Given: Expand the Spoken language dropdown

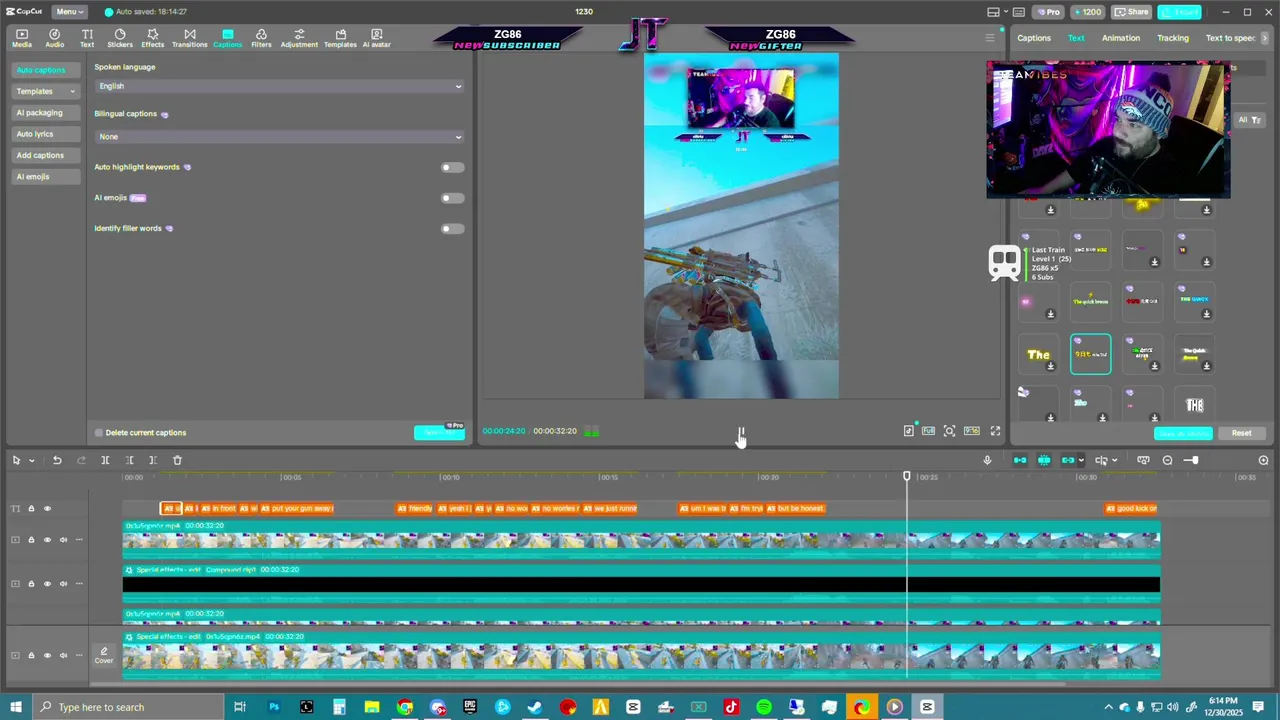Looking at the screenshot, I should 279,86.
